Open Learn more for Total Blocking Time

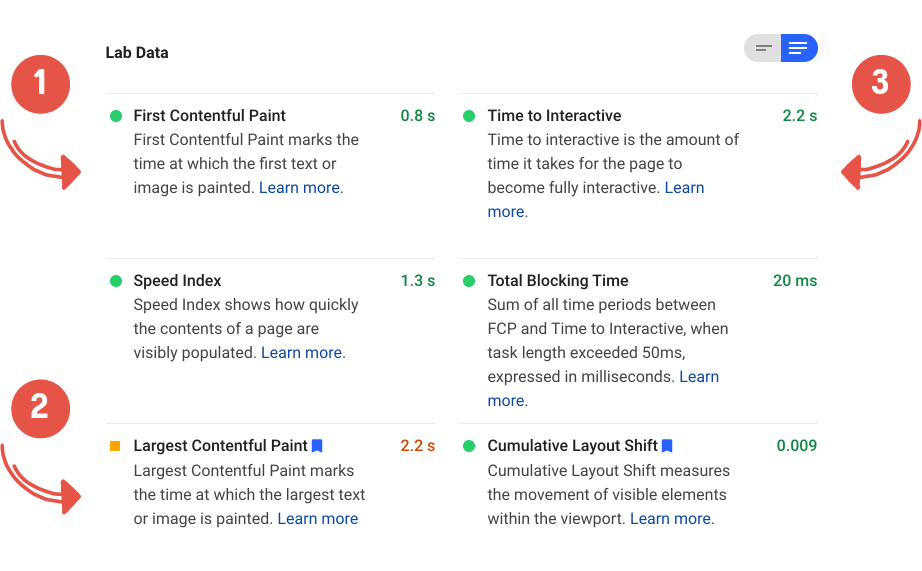[x=698, y=377]
